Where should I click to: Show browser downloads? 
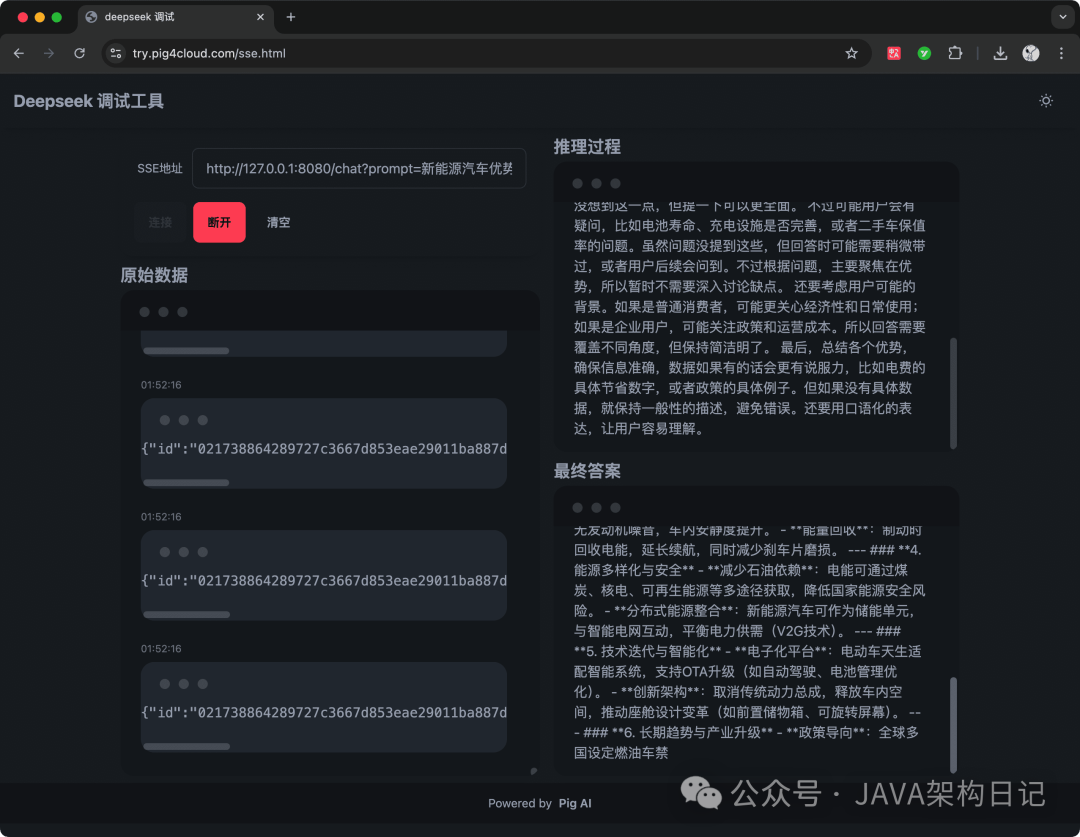click(x=1000, y=53)
